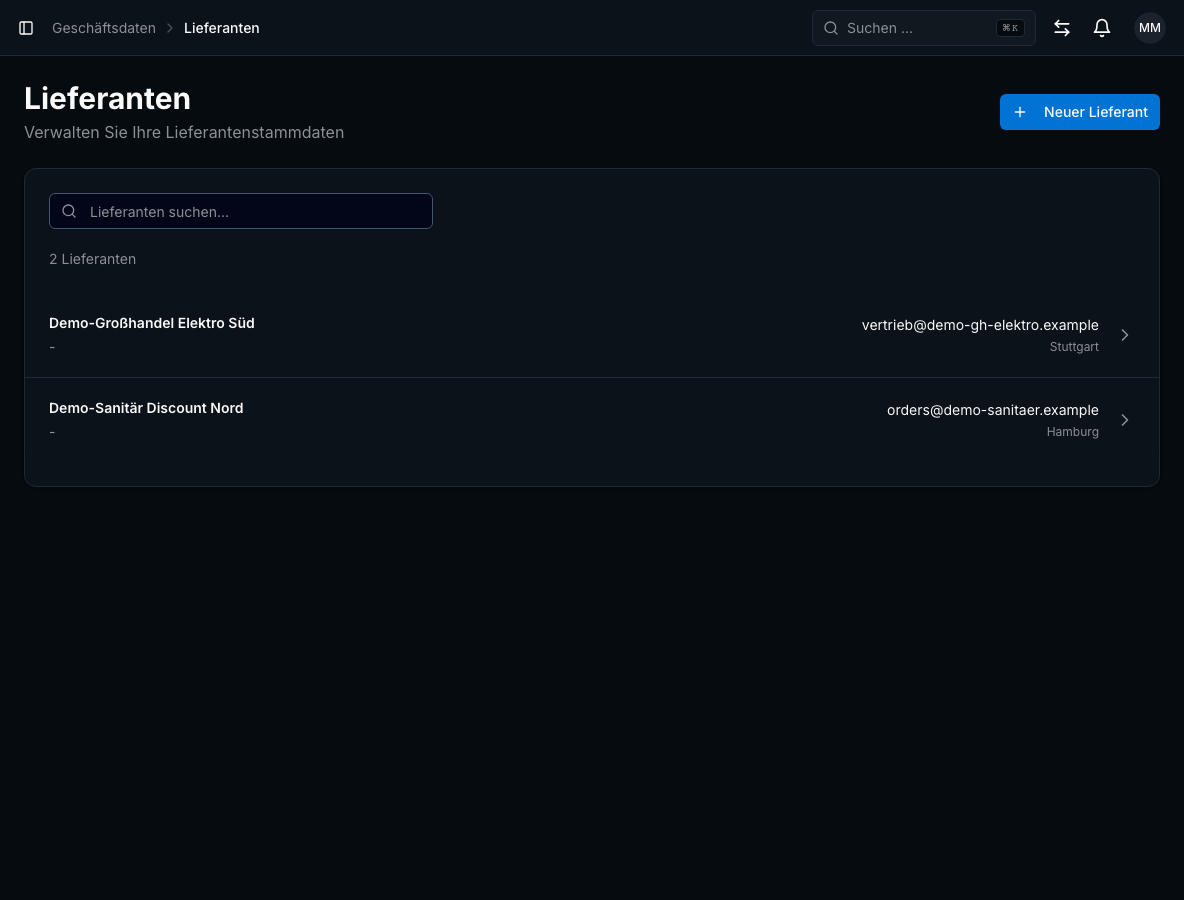
Task: Click the magnifier icon in global search
Action: tap(831, 28)
